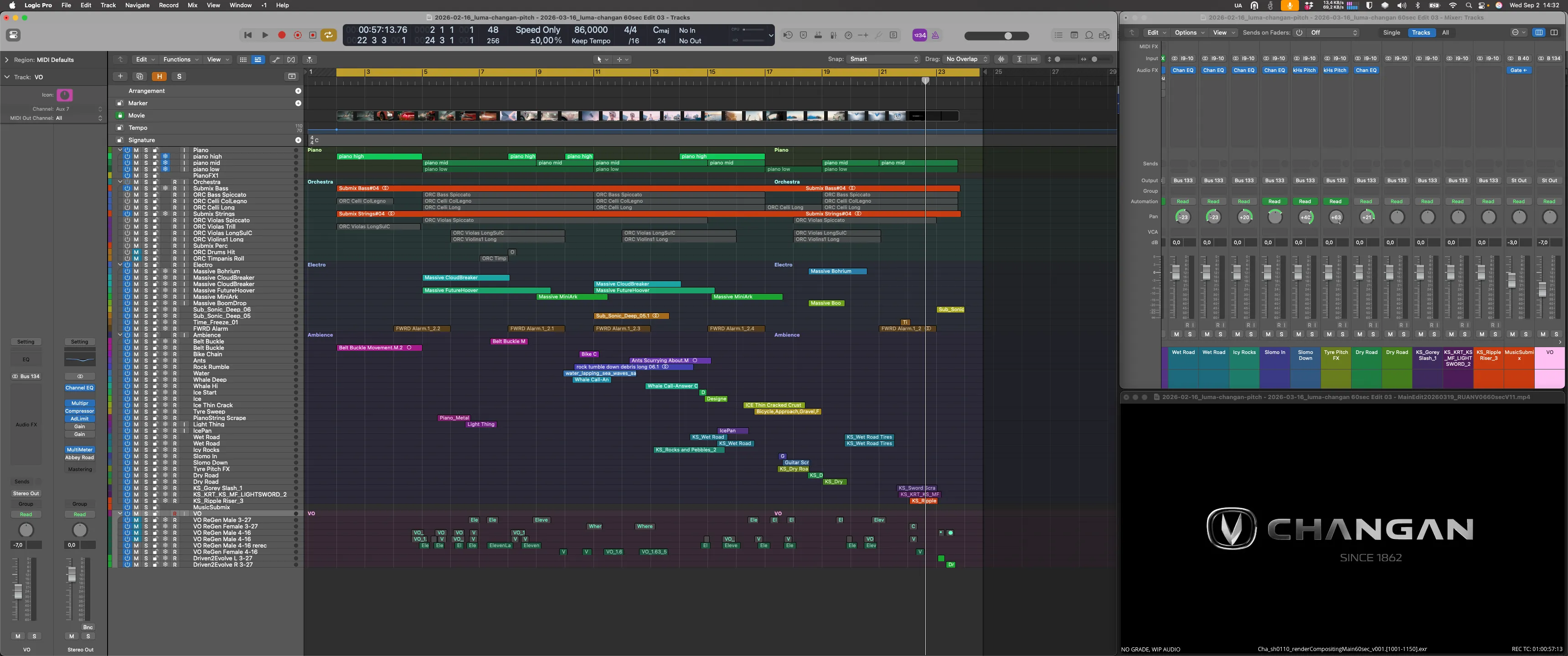Open the List Editors icon
This screenshot has width=1568, height=656.
[x=1058, y=35]
